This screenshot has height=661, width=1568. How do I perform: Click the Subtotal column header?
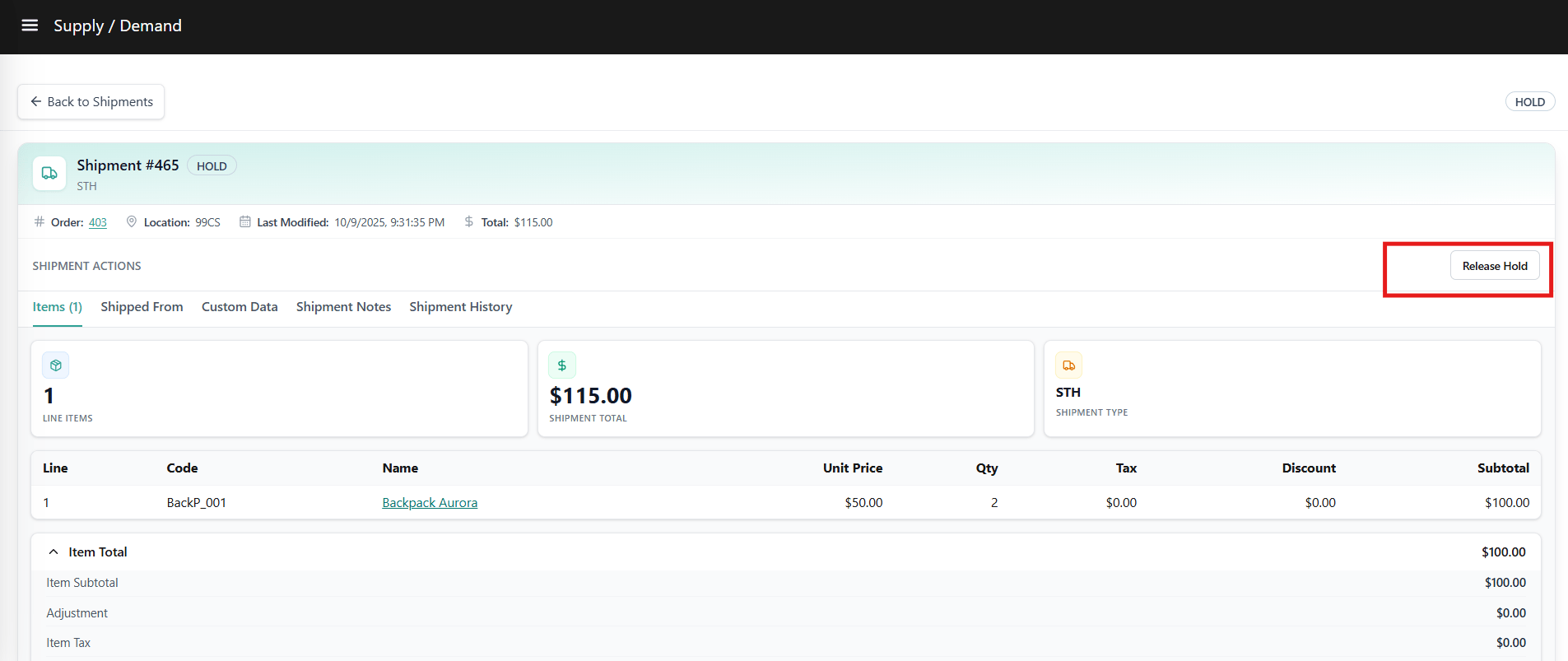click(x=1503, y=468)
